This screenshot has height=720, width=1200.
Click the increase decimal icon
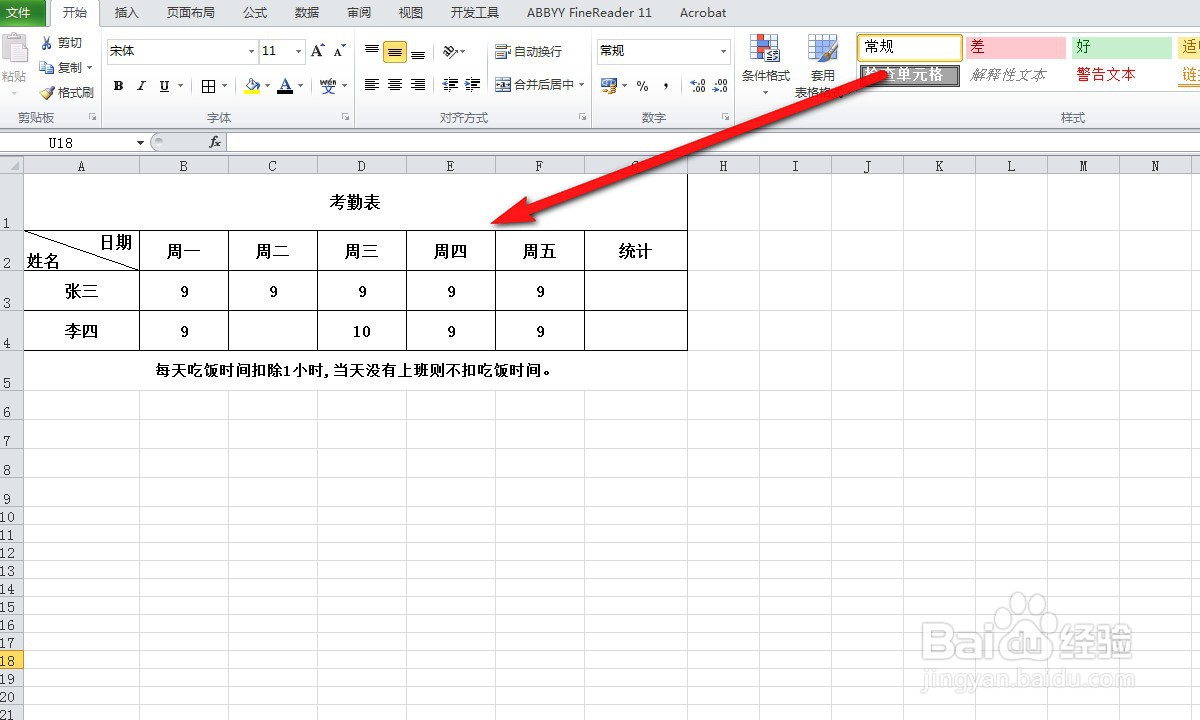tap(697, 86)
